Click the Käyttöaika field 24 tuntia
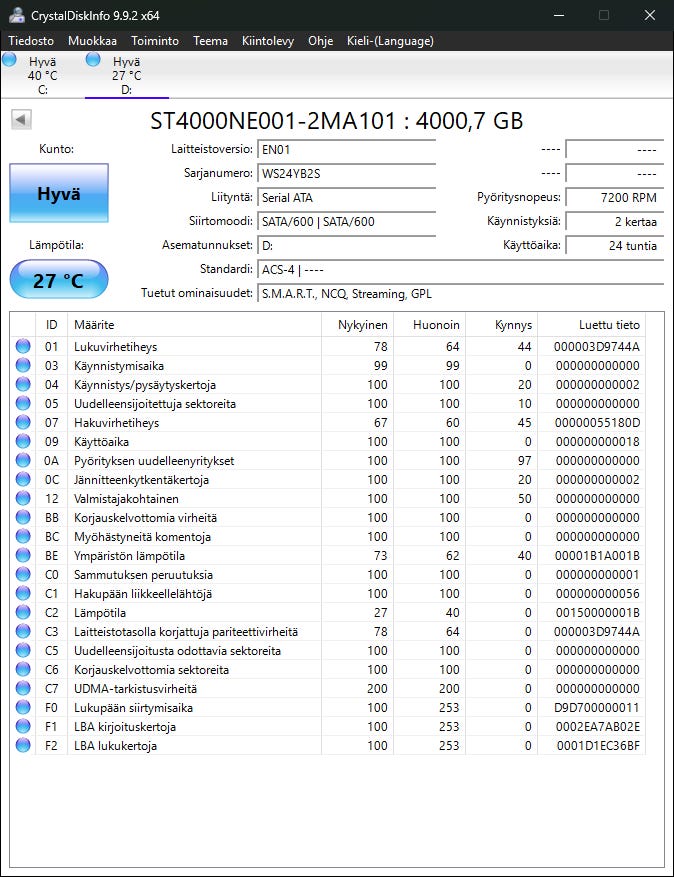This screenshot has height=877, width=674. [x=615, y=246]
